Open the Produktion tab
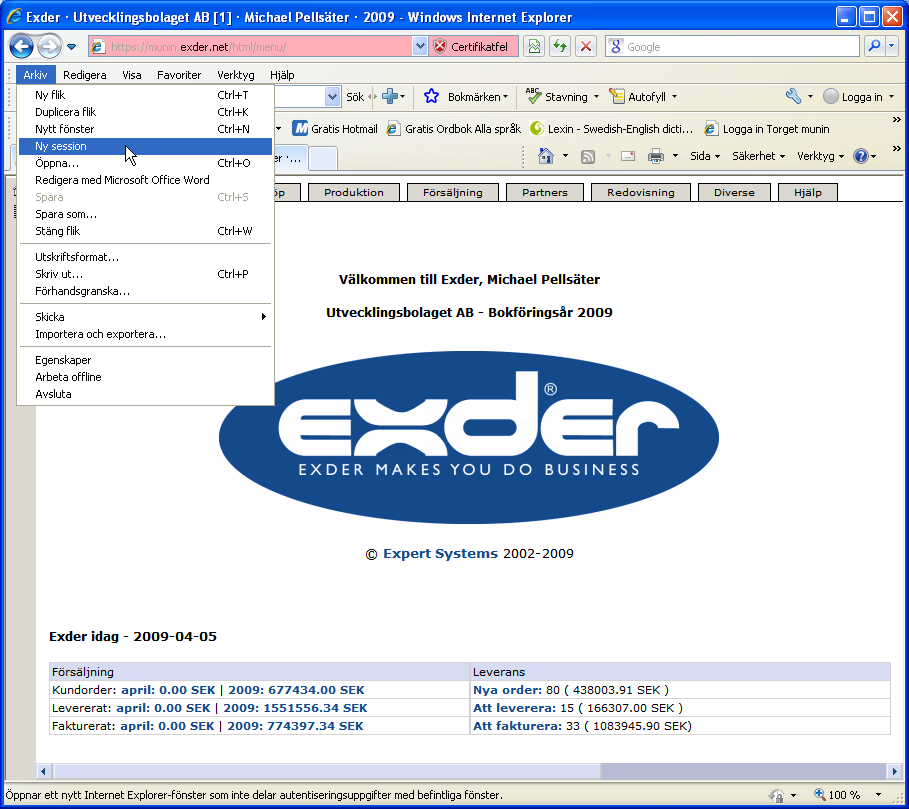The width and height of the screenshot is (909, 809). click(354, 192)
